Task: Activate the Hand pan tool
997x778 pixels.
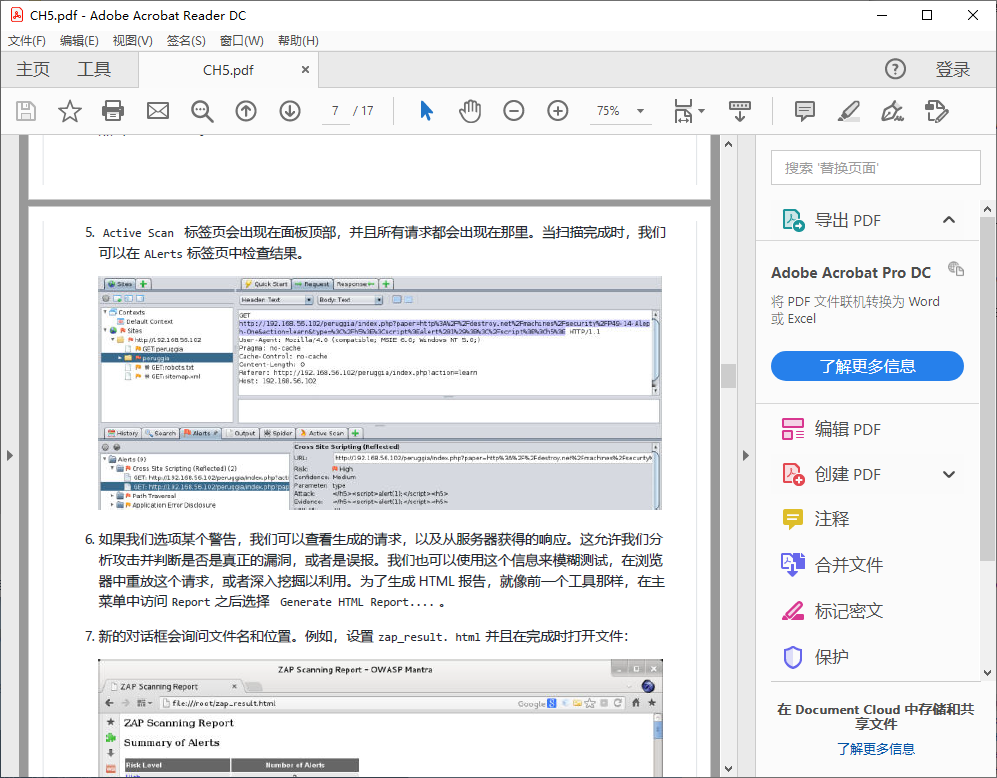Action: [470, 111]
